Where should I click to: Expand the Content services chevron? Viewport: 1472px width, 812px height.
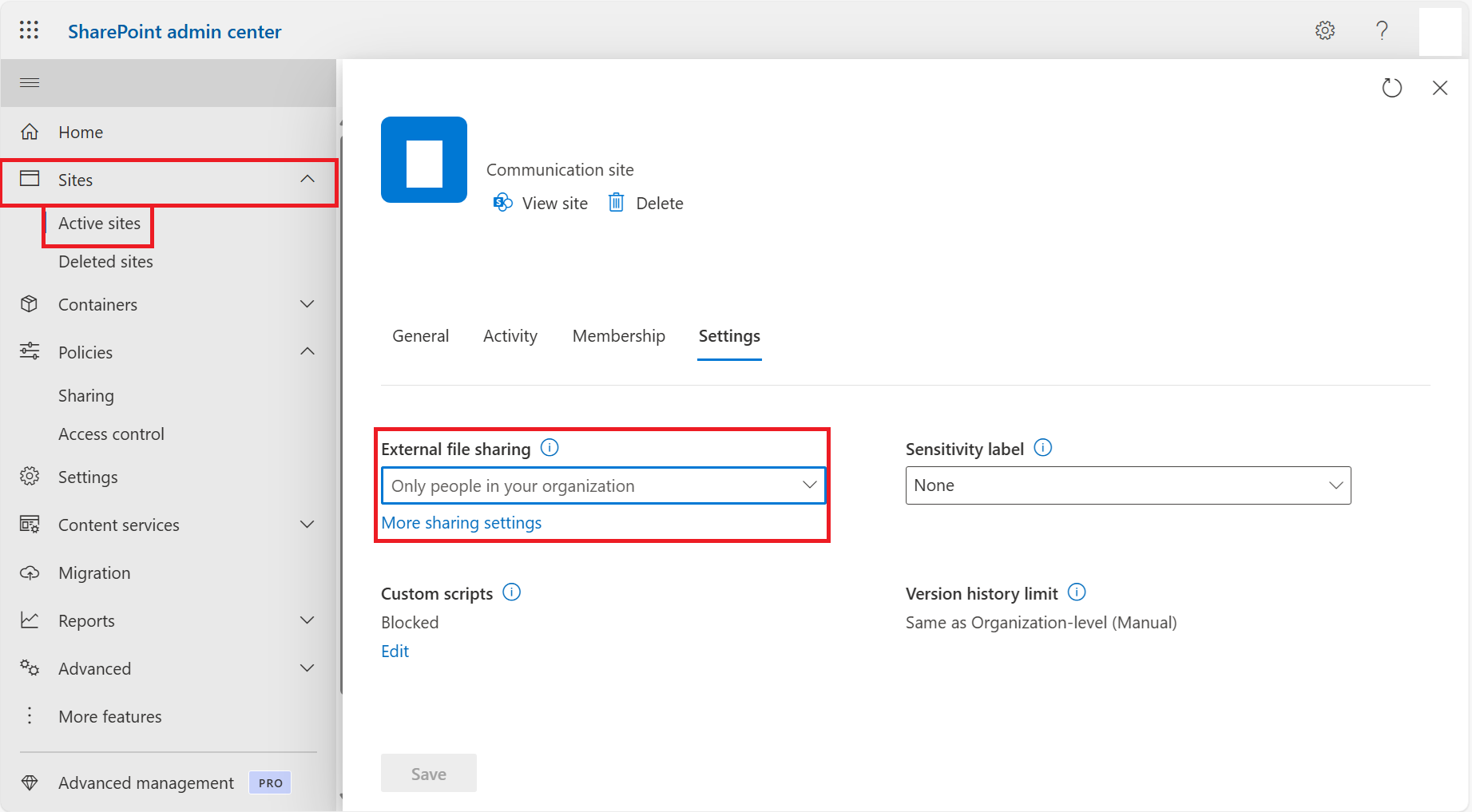click(307, 525)
